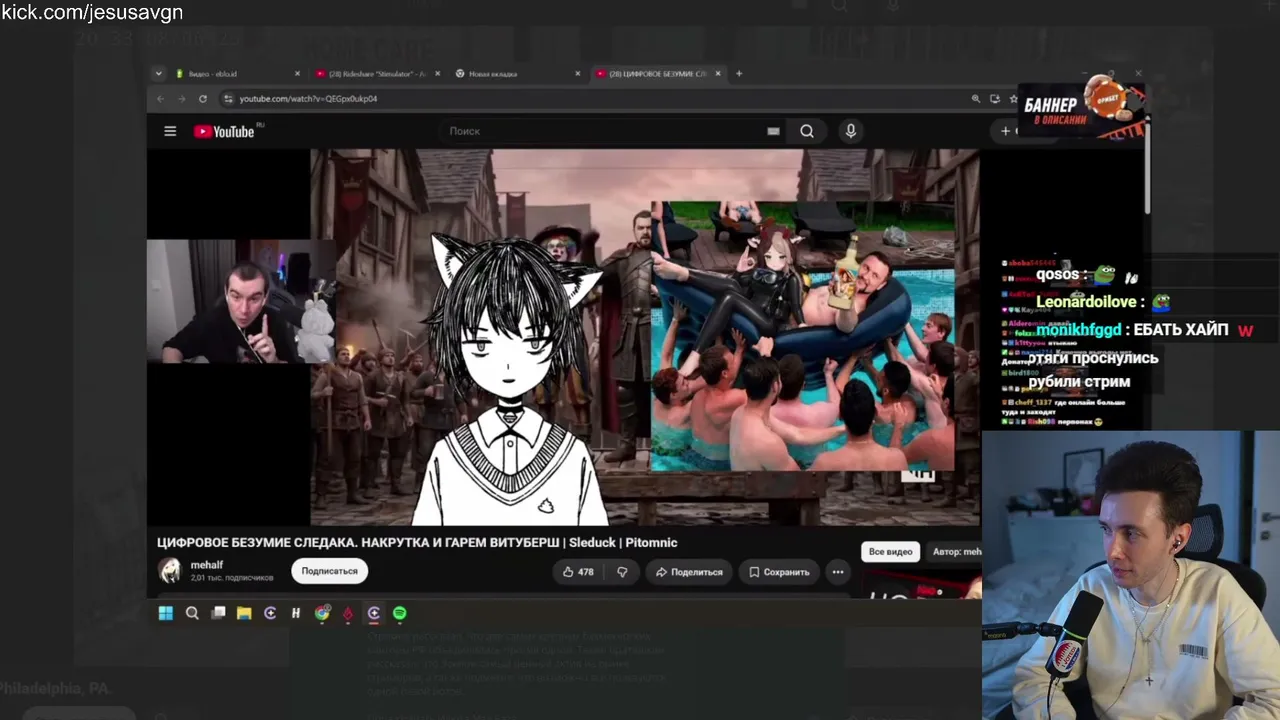Click the video title text
This screenshot has height=720, width=1280.
click(x=417, y=543)
